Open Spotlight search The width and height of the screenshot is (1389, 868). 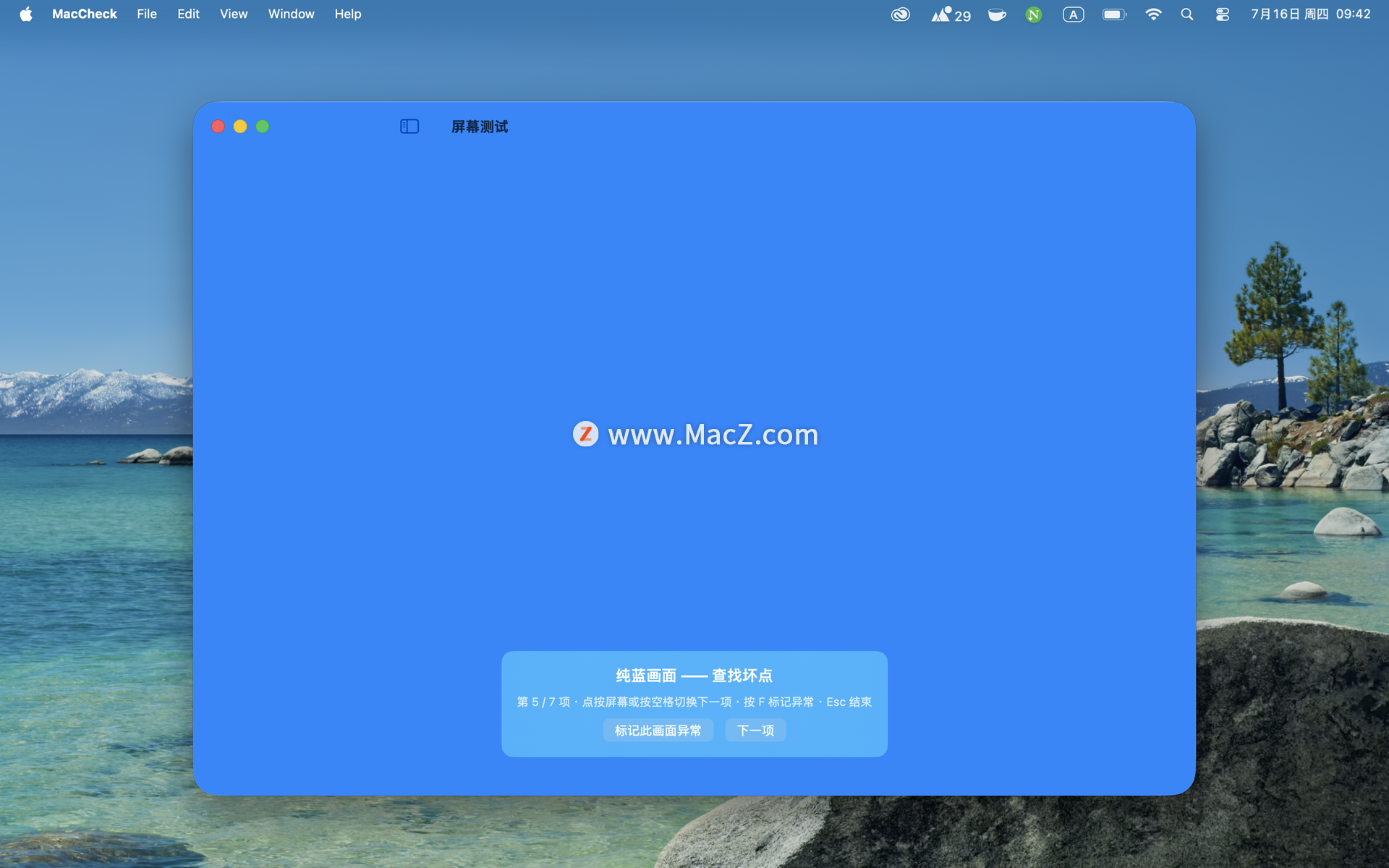(1187, 14)
